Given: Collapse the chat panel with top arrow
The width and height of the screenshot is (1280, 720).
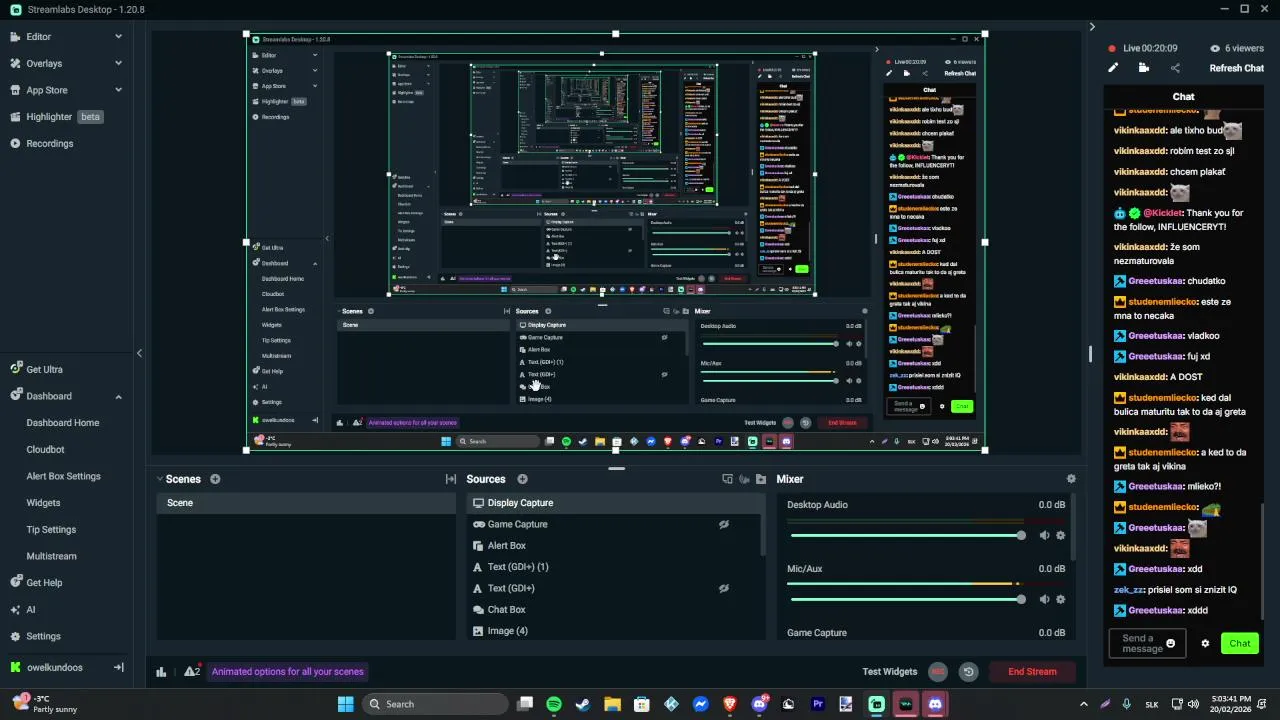Looking at the screenshot, I should (1092, 27).
